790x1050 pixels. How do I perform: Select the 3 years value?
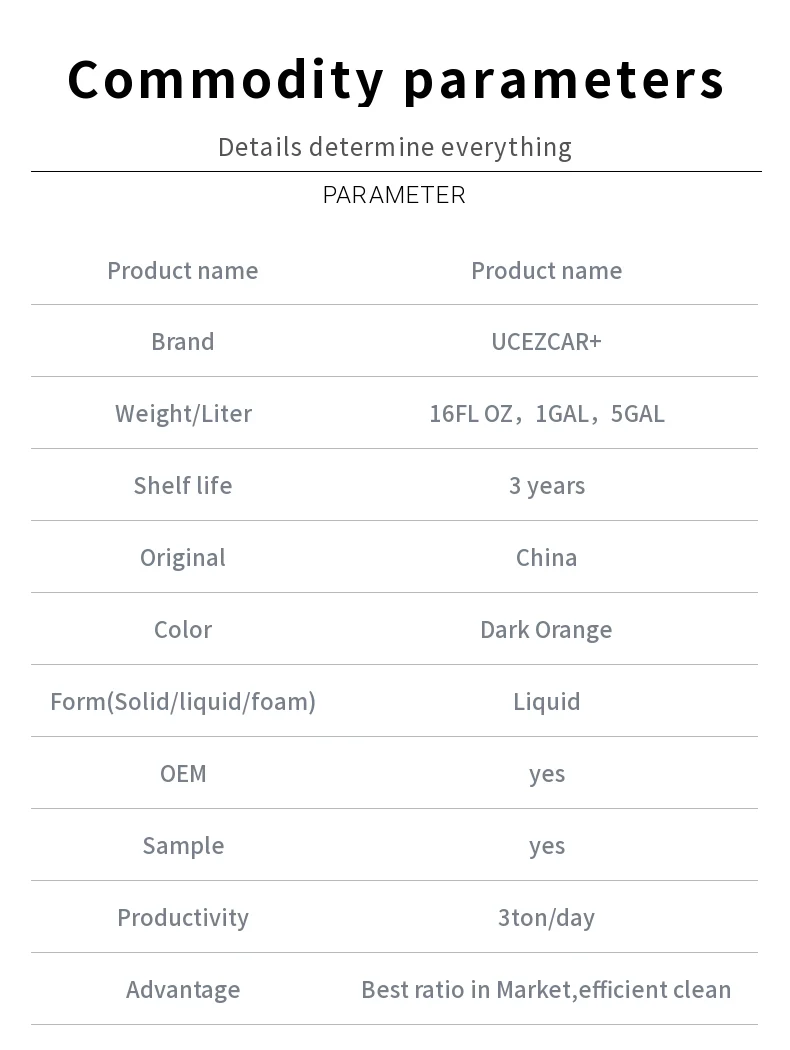pyautogui.click(x=546, y=486)
